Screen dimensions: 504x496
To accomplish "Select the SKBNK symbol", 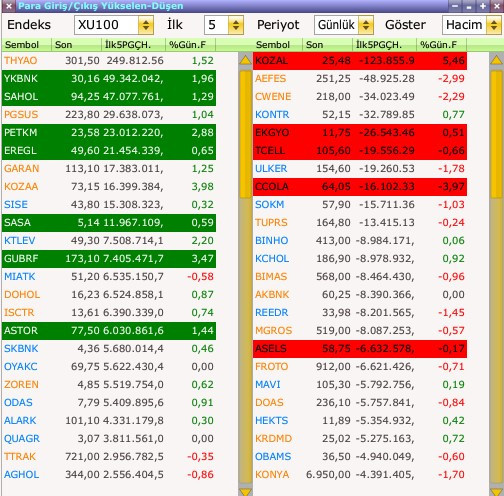I will 21,349.
